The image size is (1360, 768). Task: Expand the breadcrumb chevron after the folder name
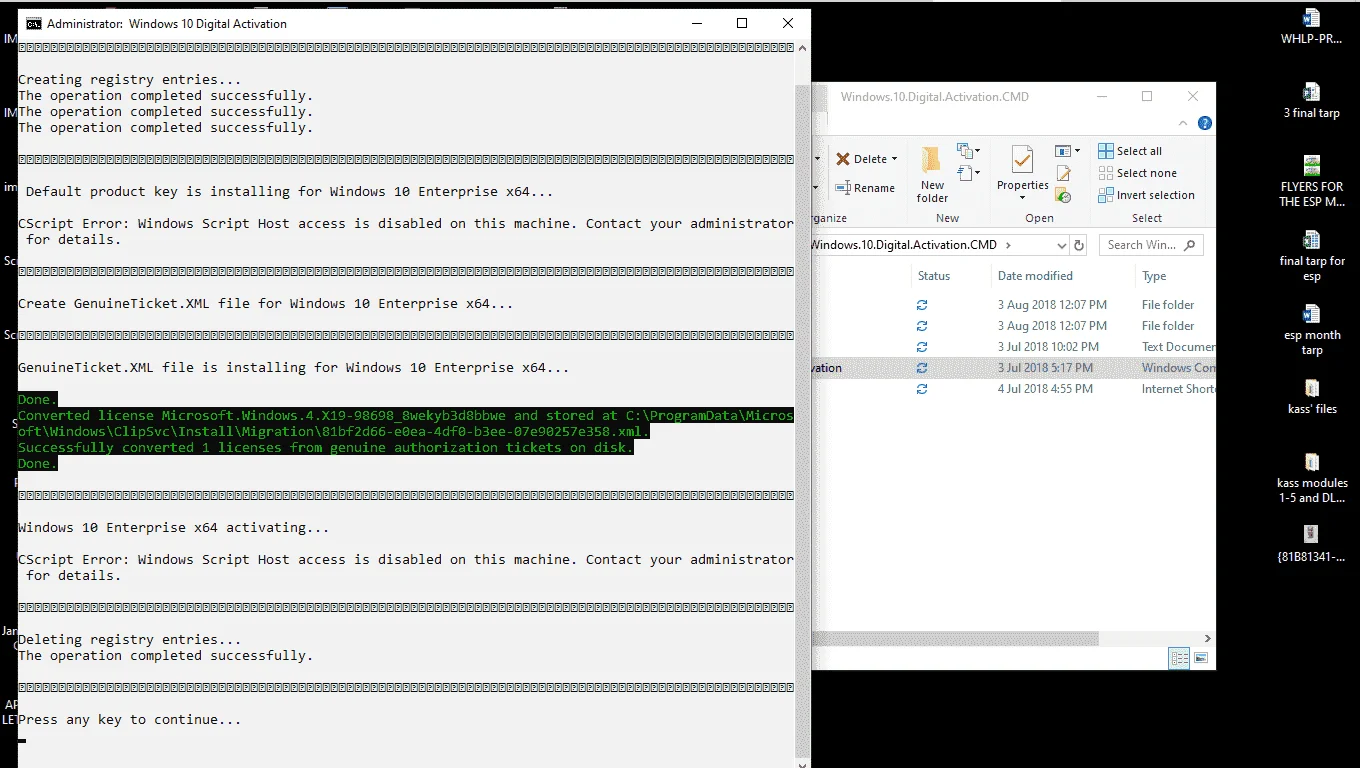[x=1008, y=245]
